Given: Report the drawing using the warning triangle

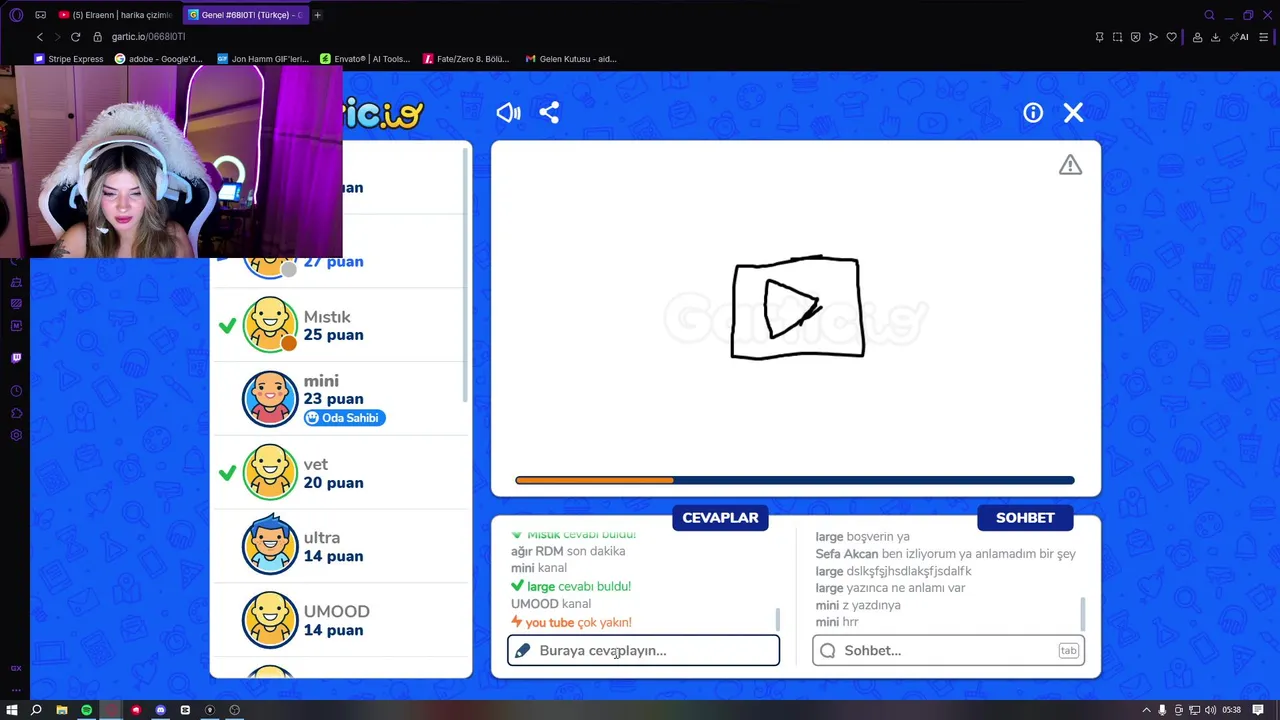Looking at the screenshot, I should (1070, 165).
